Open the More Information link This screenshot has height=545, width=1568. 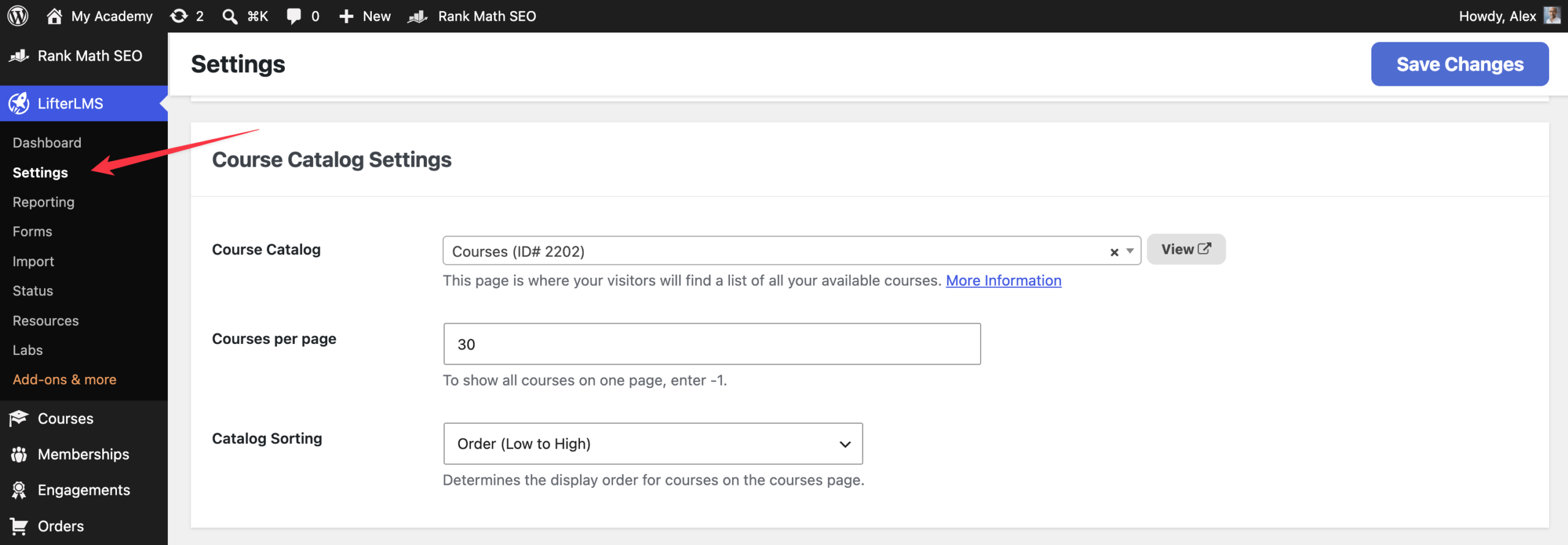pos(1003,280)
